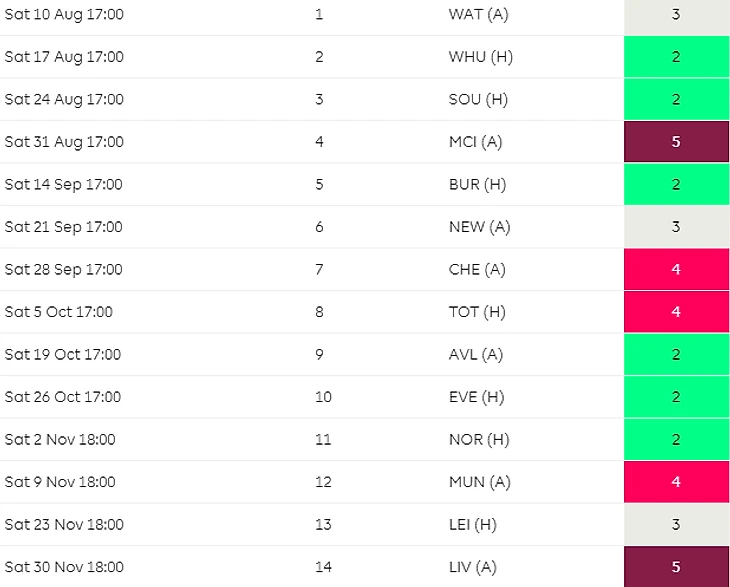Click the WAT (A) opponent cell

click(478, 14)
